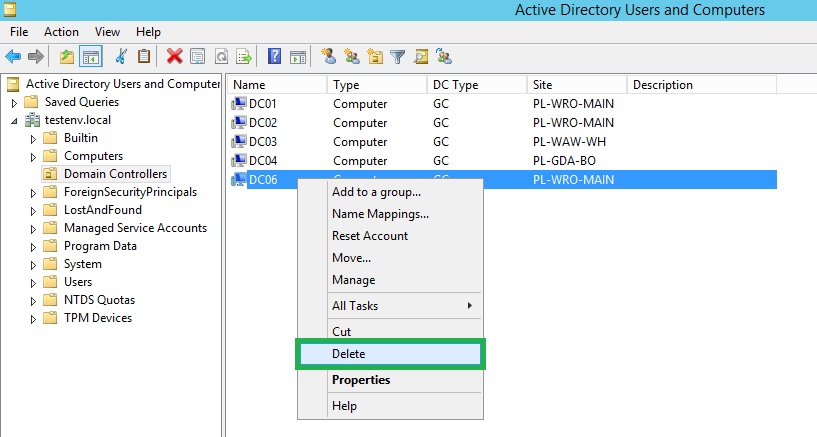Select Reset Account in context menu
This screenshot has height=437, width=817.
(390, 235)
